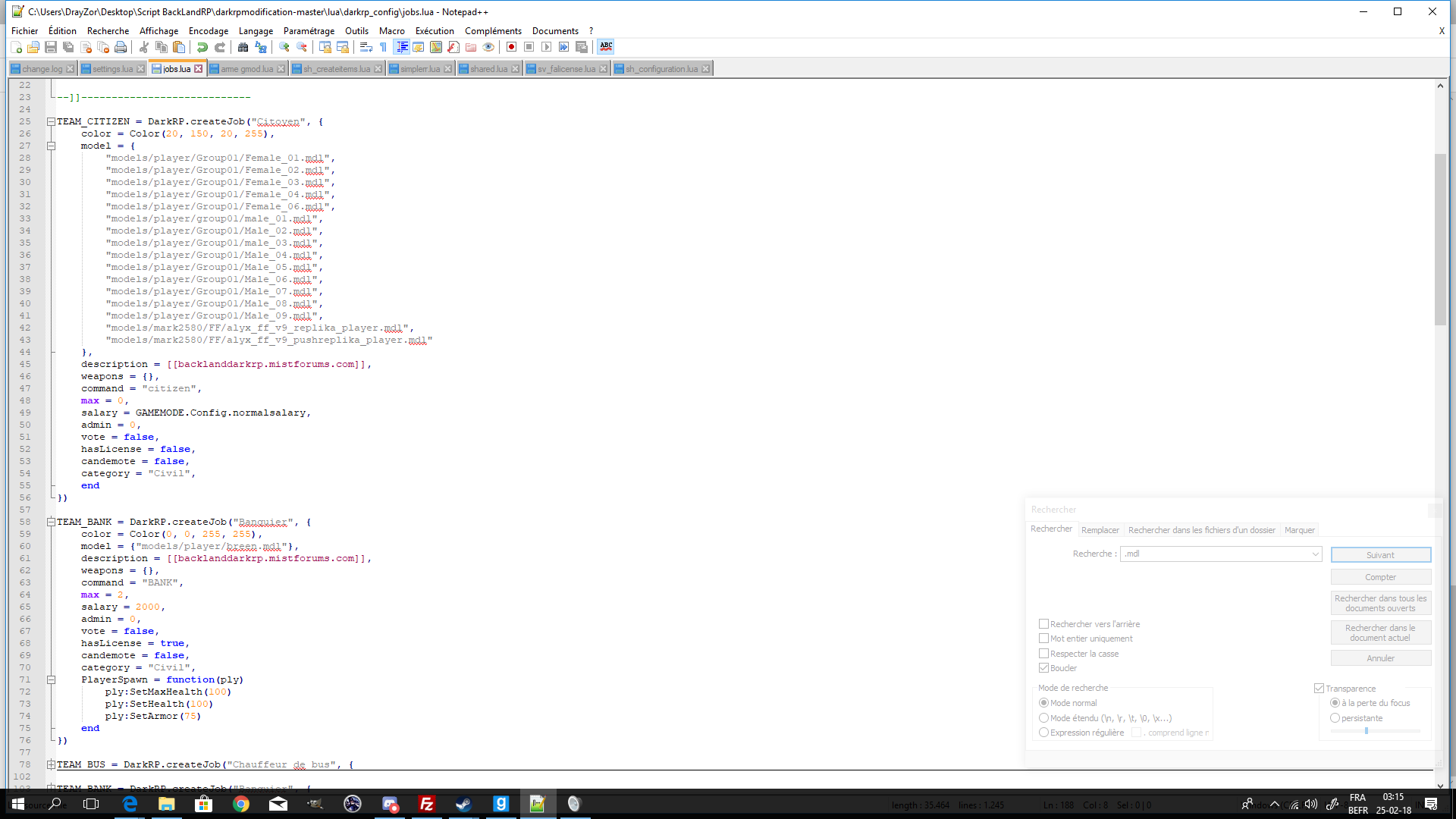Click 'Rechercher dans tous les documents ouverts' button
Viewport: 1456px width, 819px height.
click(1380, 604)
